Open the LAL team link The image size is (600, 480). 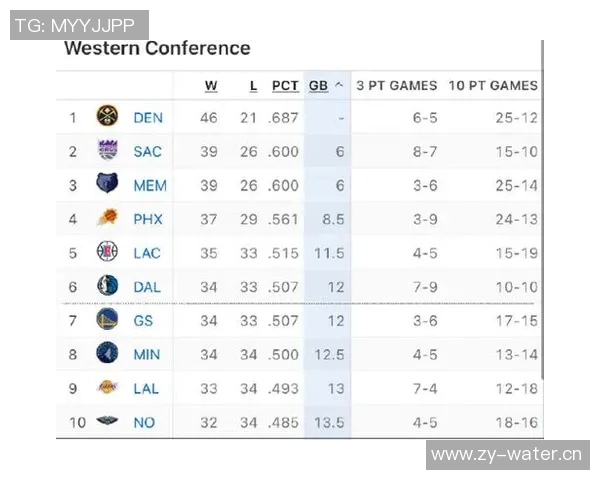point(146,389)
